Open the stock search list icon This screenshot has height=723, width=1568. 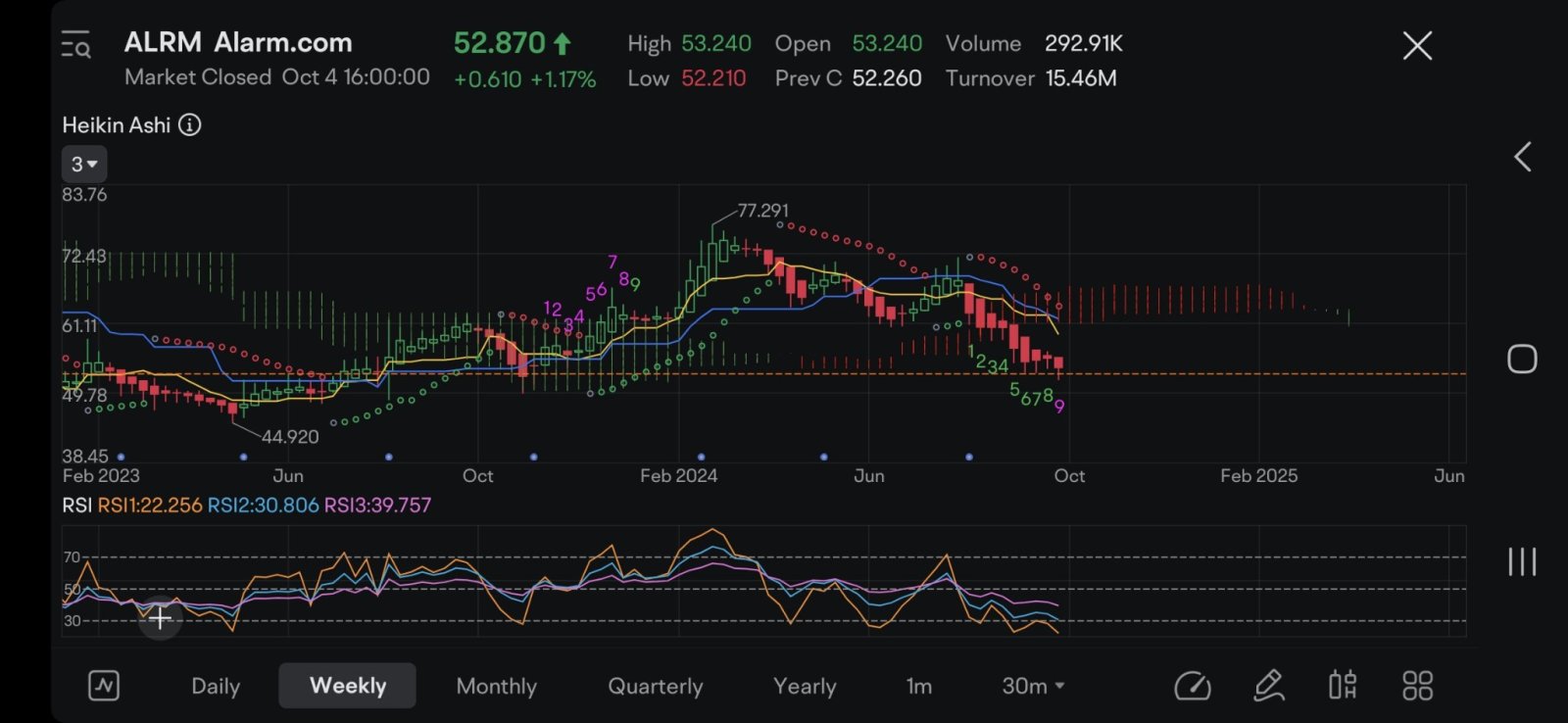pyautogui.click(x=75, y=45)
